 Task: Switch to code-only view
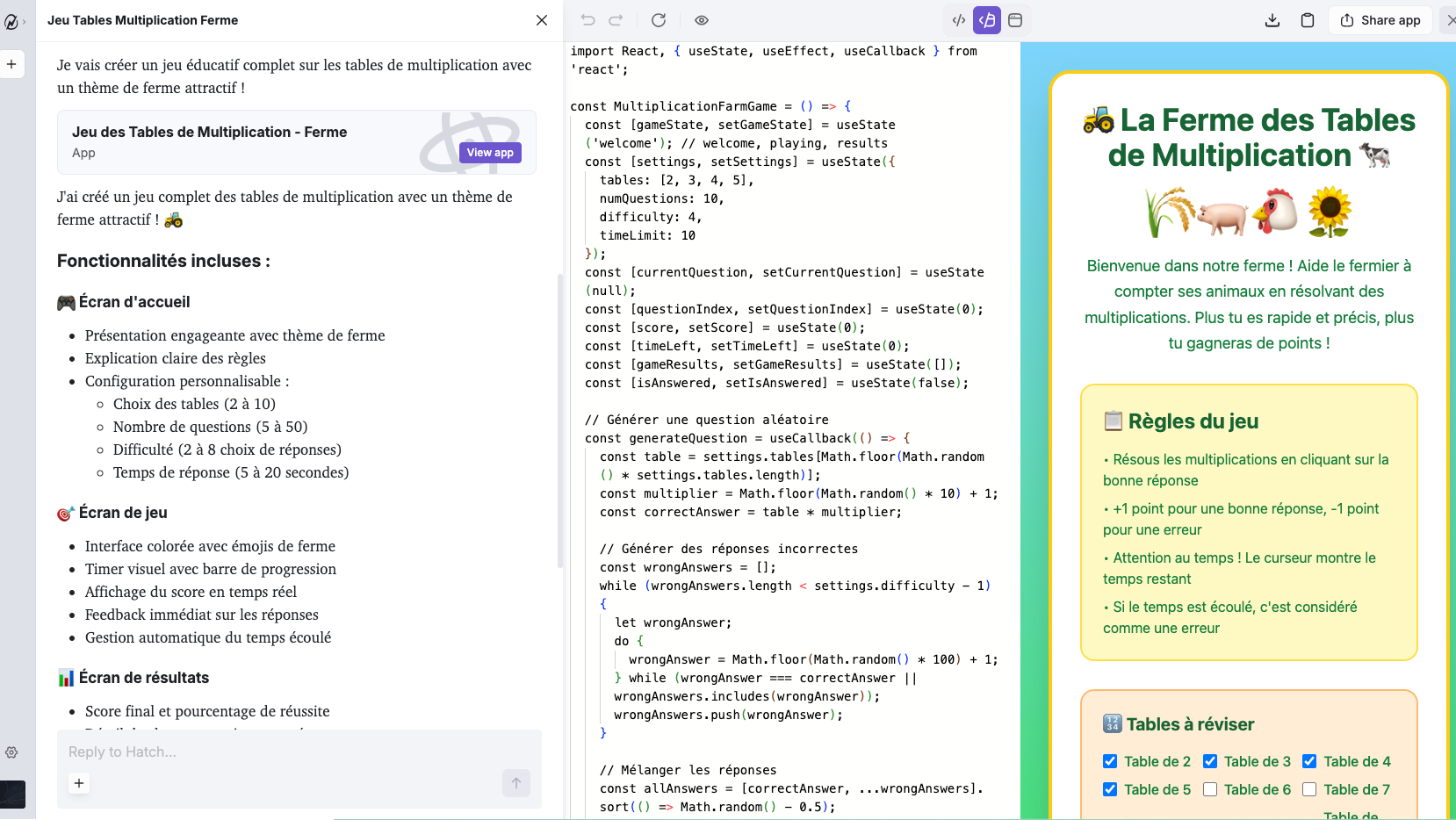point(959,20)
